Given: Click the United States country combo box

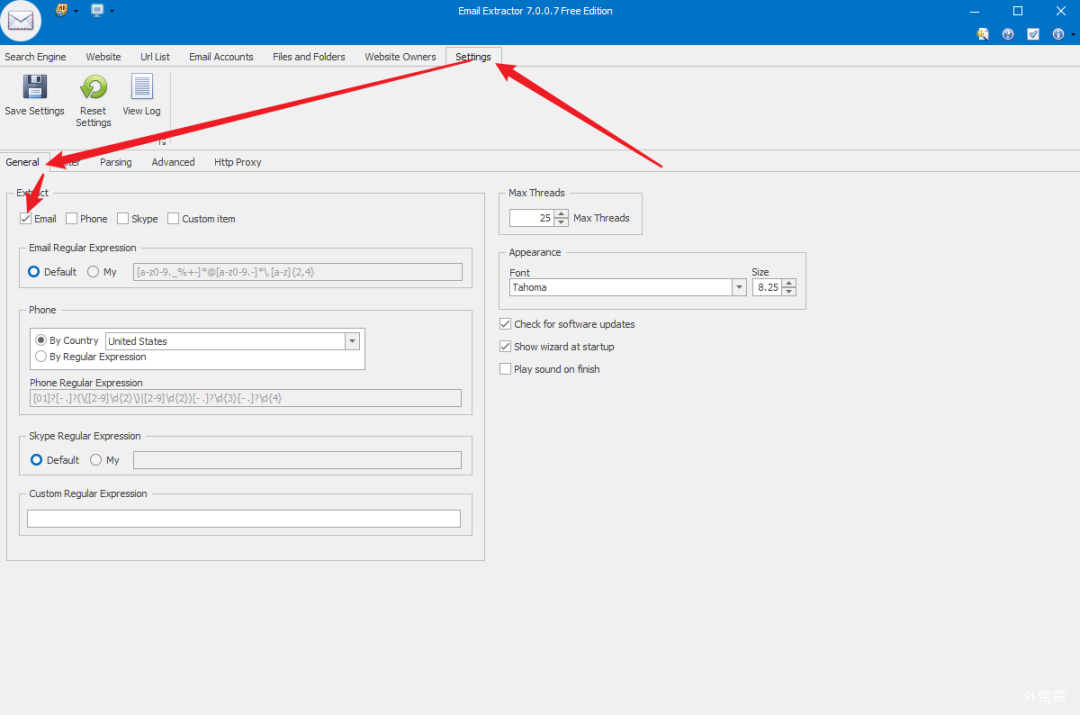Looking at the screenshot, I should click(232, 341).
